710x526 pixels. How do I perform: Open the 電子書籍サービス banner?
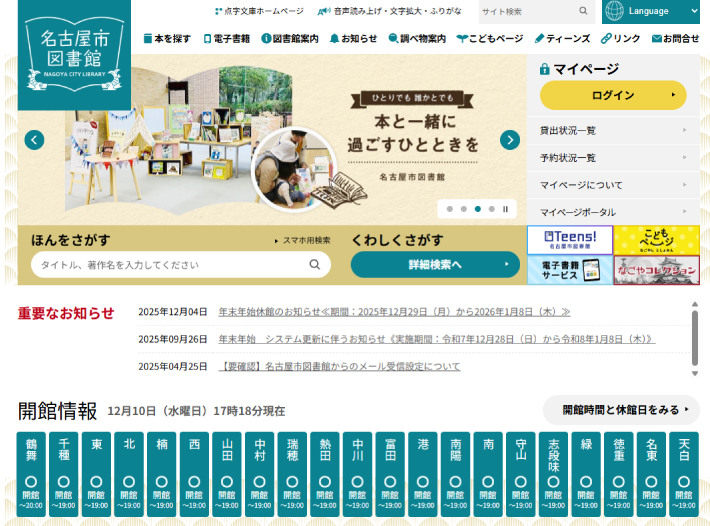569,270
